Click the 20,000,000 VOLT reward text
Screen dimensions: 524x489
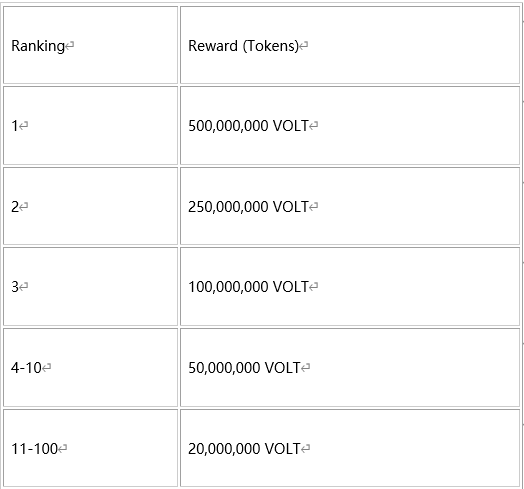pyautogui.click(x=244, y=449)
